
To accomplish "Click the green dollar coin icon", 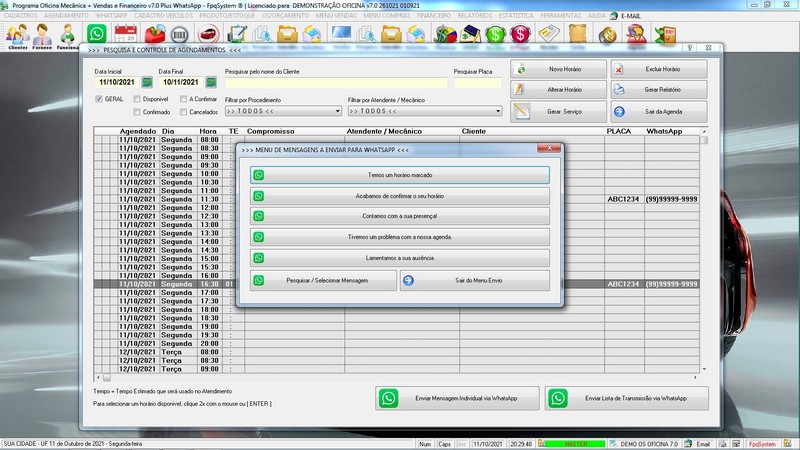I will [x=495, y=34].
